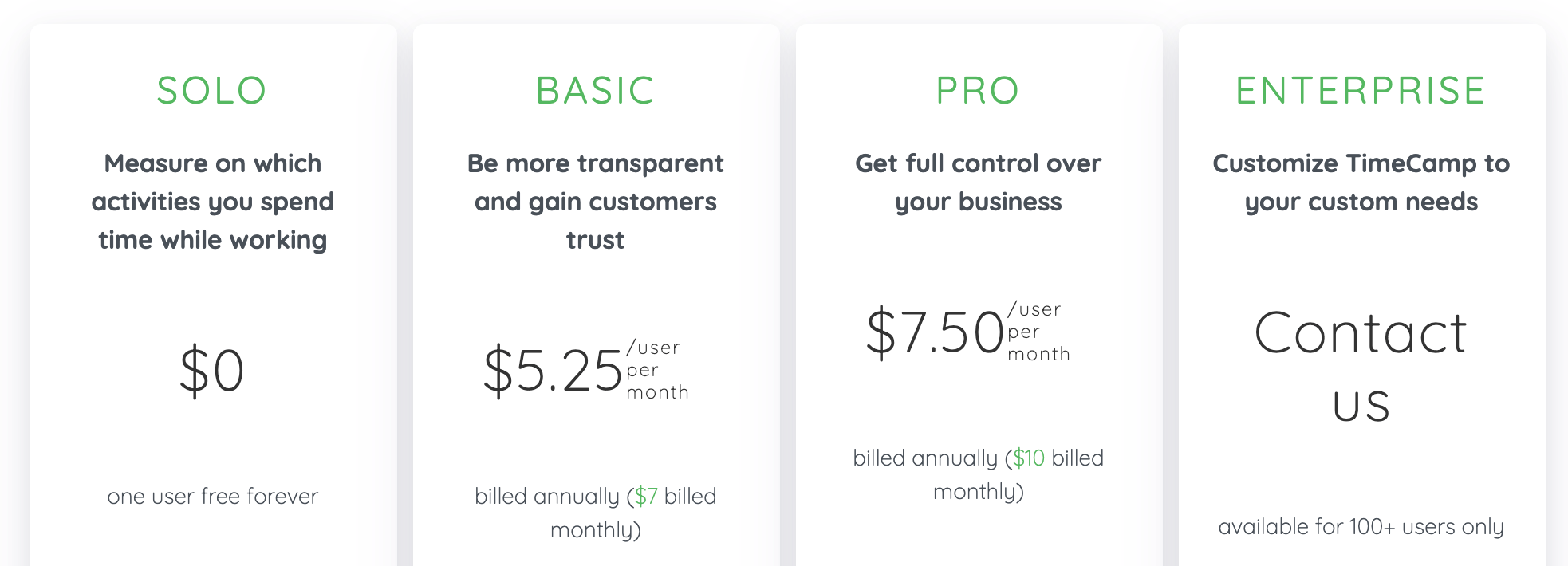1568x566 pixels.
Task: Click Basic 'billed annually' note
Action: (x=596, y=513)
